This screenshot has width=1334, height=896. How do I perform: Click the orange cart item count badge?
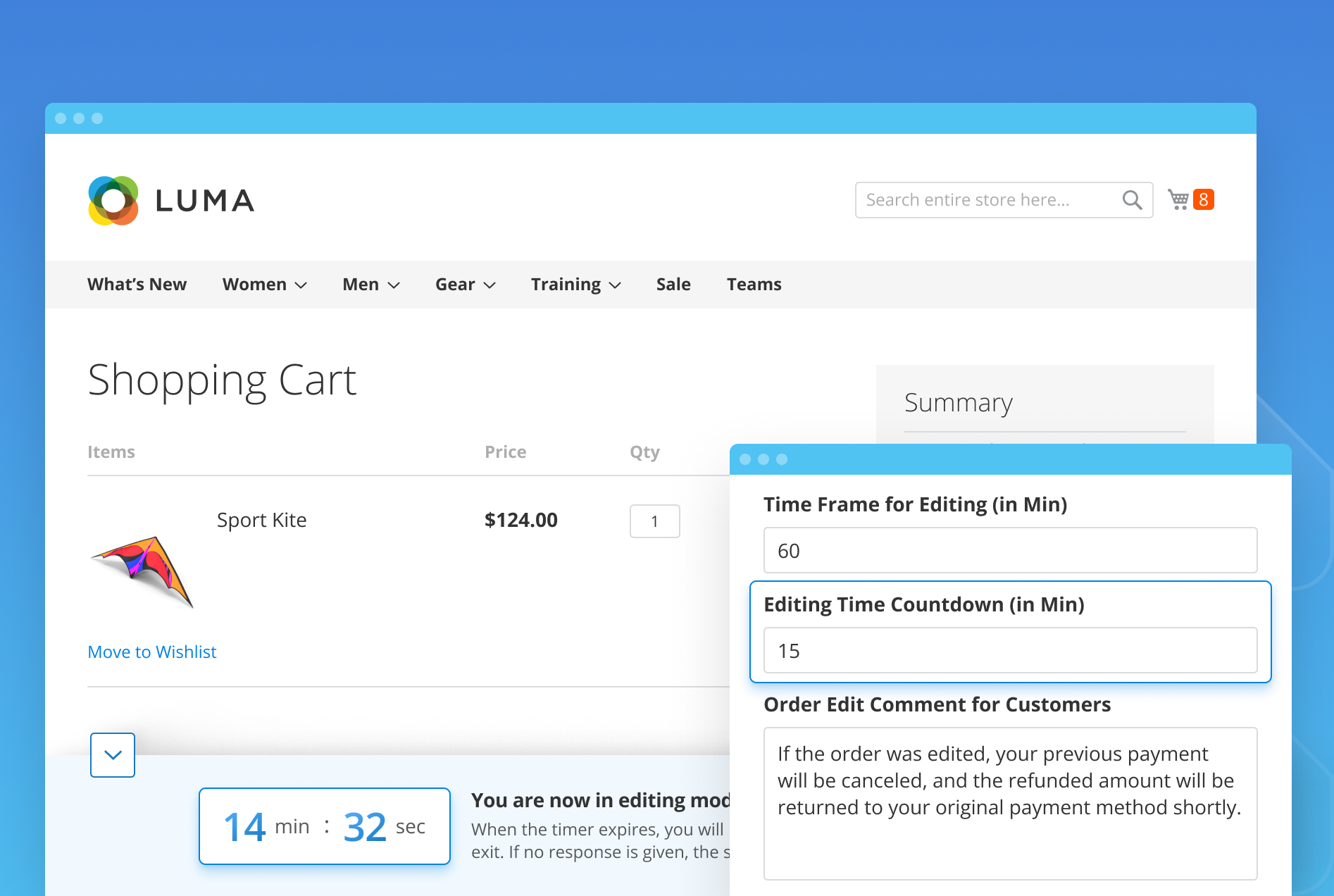tap(1204, 199)
